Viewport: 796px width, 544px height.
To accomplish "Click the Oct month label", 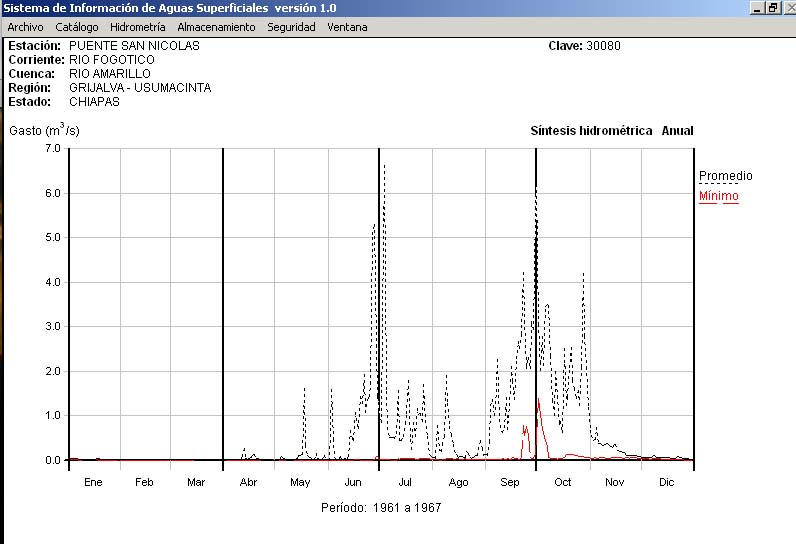I will point(562,483).
